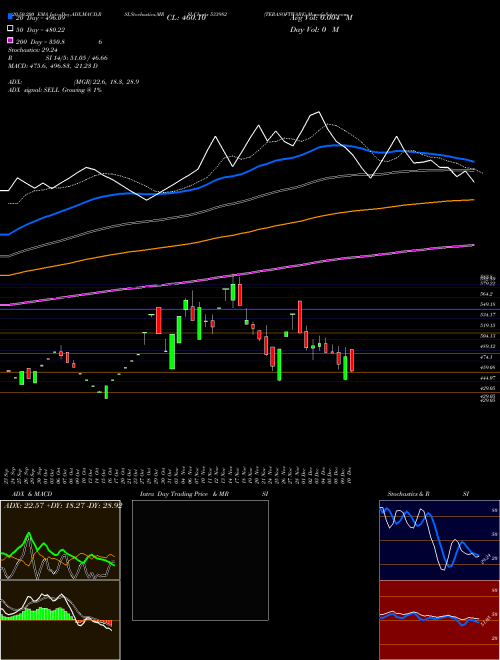Viewport: 500px width, 660px height.
Task: Click the Day Vol: 0 M label
Action: (314, 30)
